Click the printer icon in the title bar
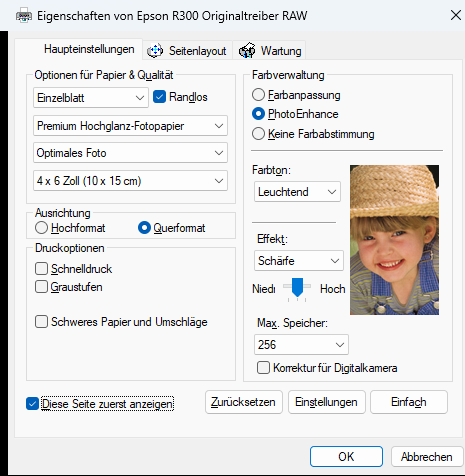This screenshot has height=476, width=465. click(24, 16)
